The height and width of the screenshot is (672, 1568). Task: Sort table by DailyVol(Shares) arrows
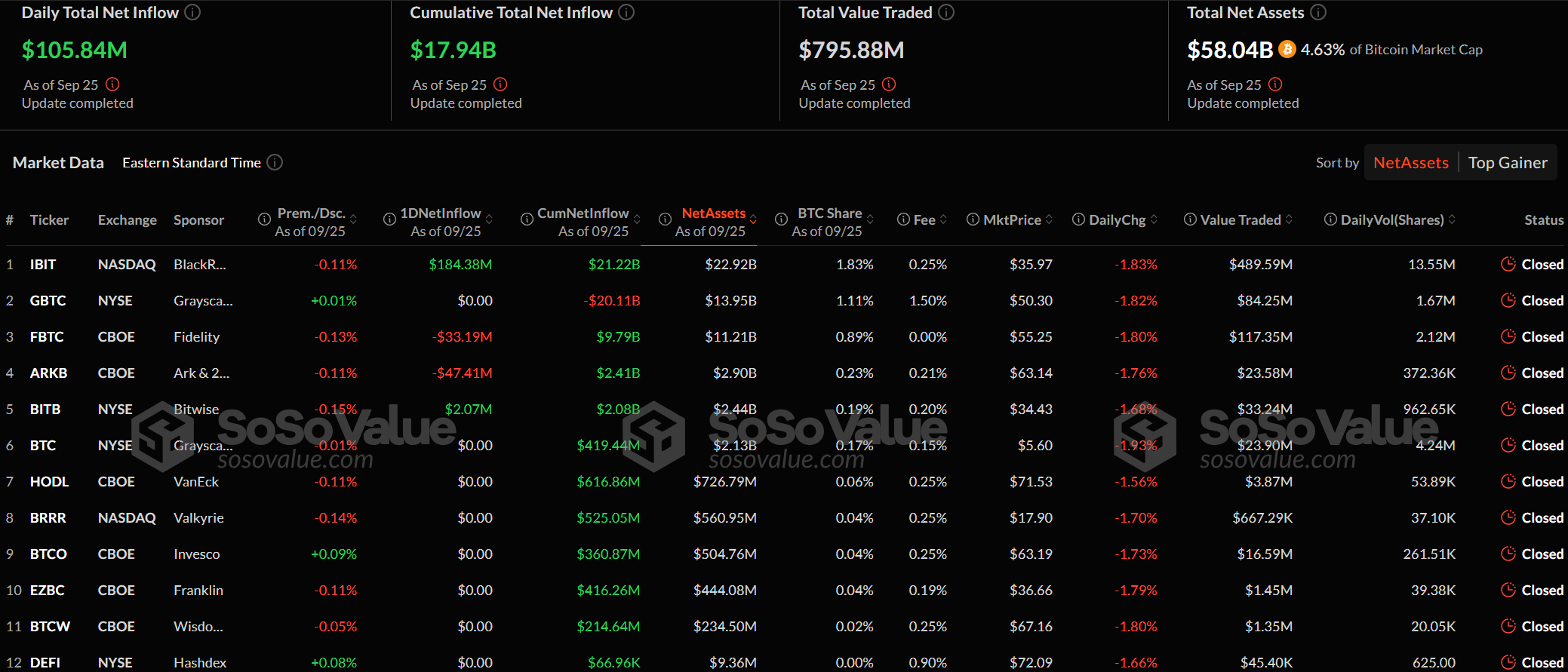click(1452, 219)
